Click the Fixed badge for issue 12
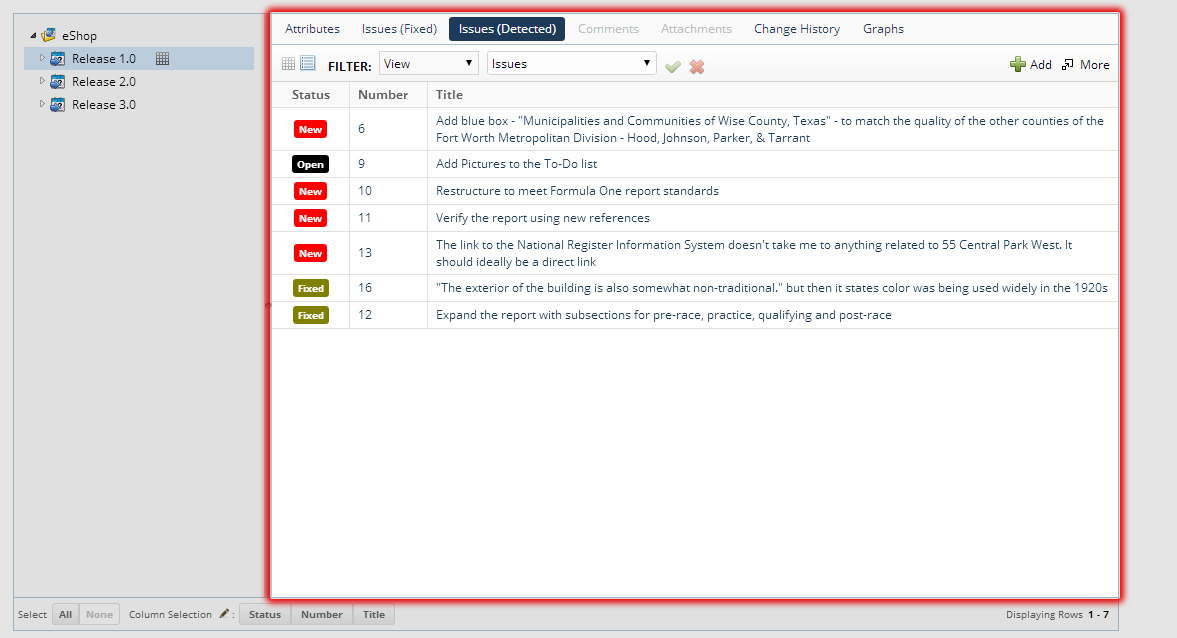1177x638 pixels. point(311,315)
